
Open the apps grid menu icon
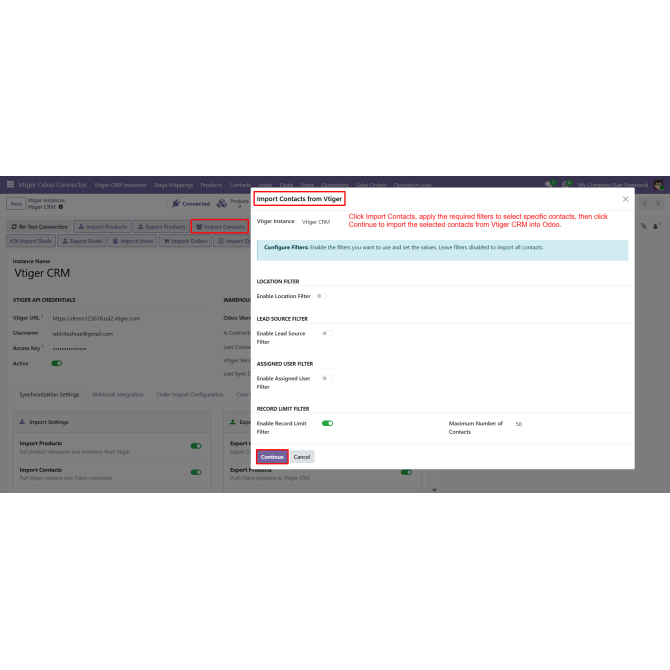point(10,184)
